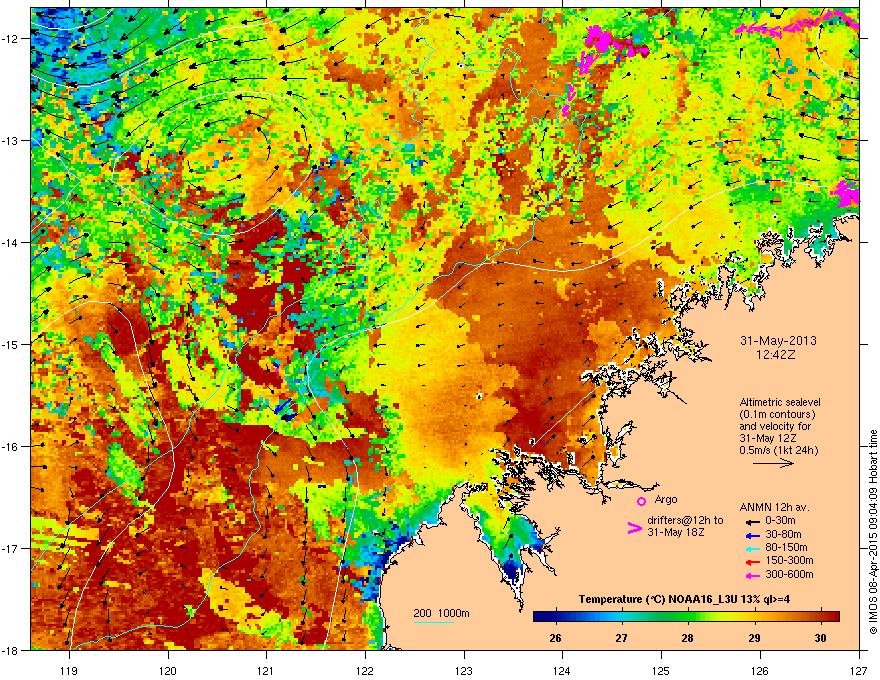
Task: Click the 'Altimetric sealevel' legend text
Action: point(780,402)
